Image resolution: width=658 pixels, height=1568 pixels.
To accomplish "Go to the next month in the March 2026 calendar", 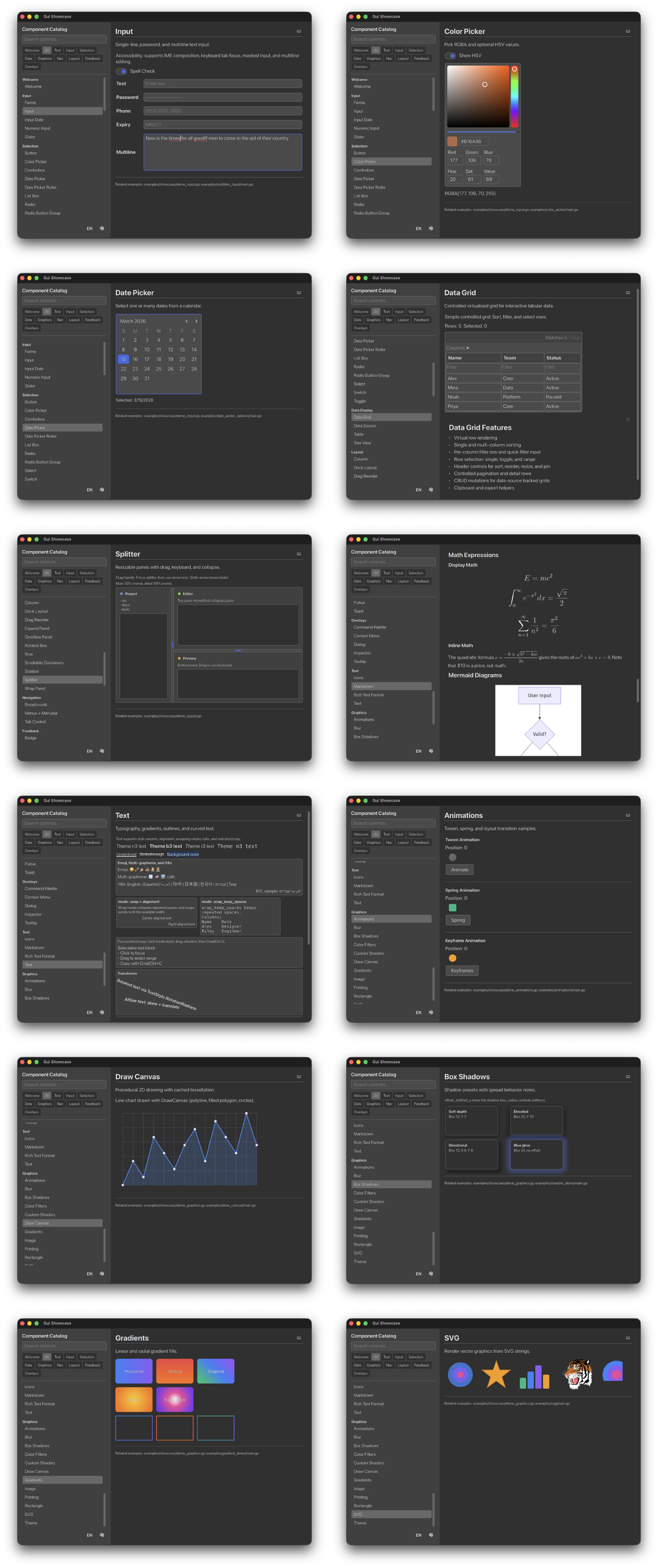I will point(196,321).
